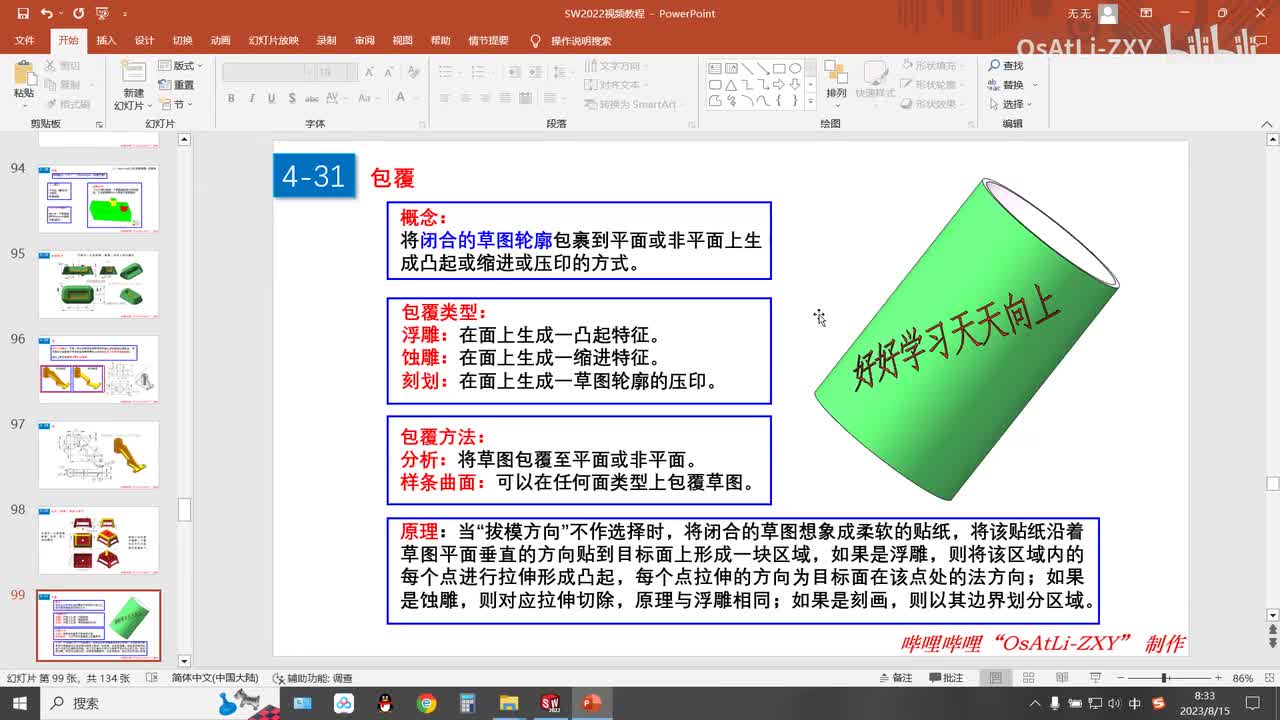Expand the font name combo box
Screen dimensions: 1280x720
[x=309, y=73]
